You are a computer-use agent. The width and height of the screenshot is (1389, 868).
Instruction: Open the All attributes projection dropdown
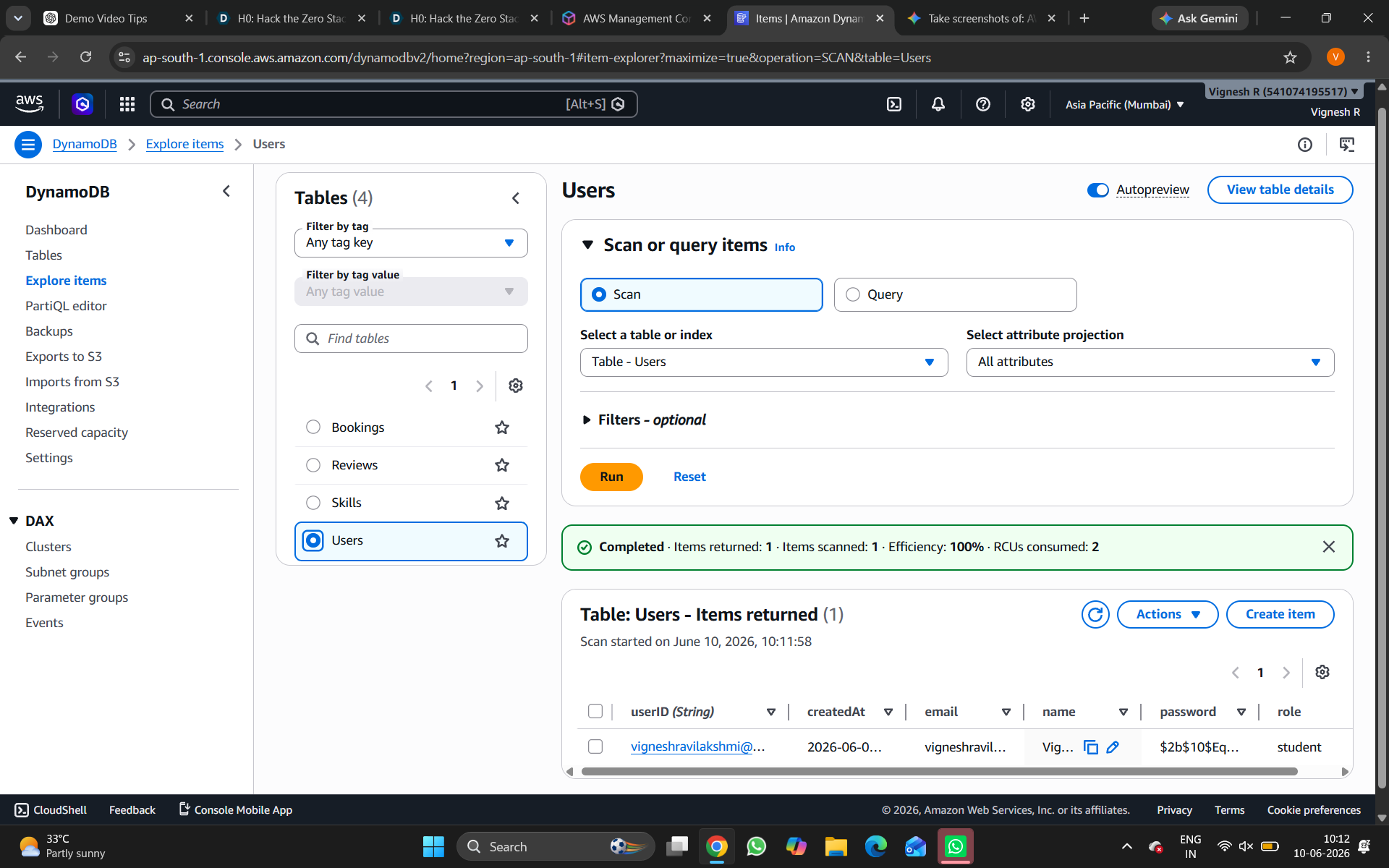point(1150,362)
